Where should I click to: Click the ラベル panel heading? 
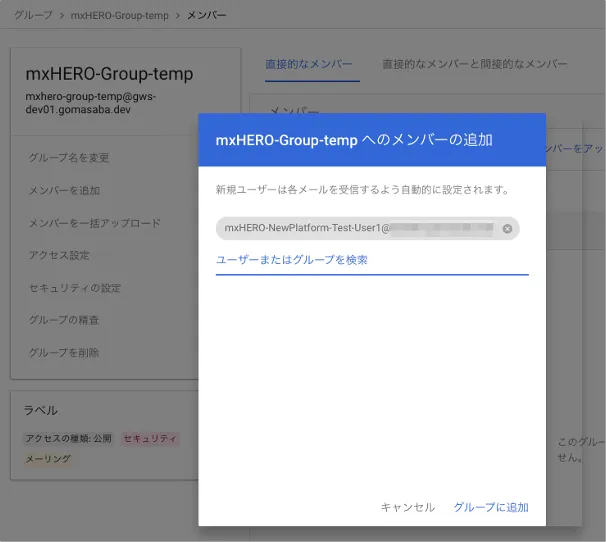(x=40, y=410)
